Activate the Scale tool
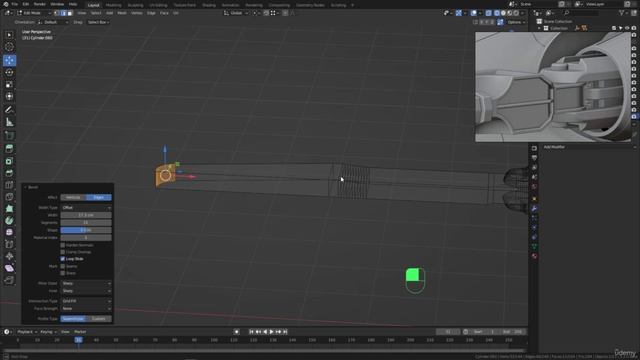Screen dimensions: 640x360 [x=9, y=84]
